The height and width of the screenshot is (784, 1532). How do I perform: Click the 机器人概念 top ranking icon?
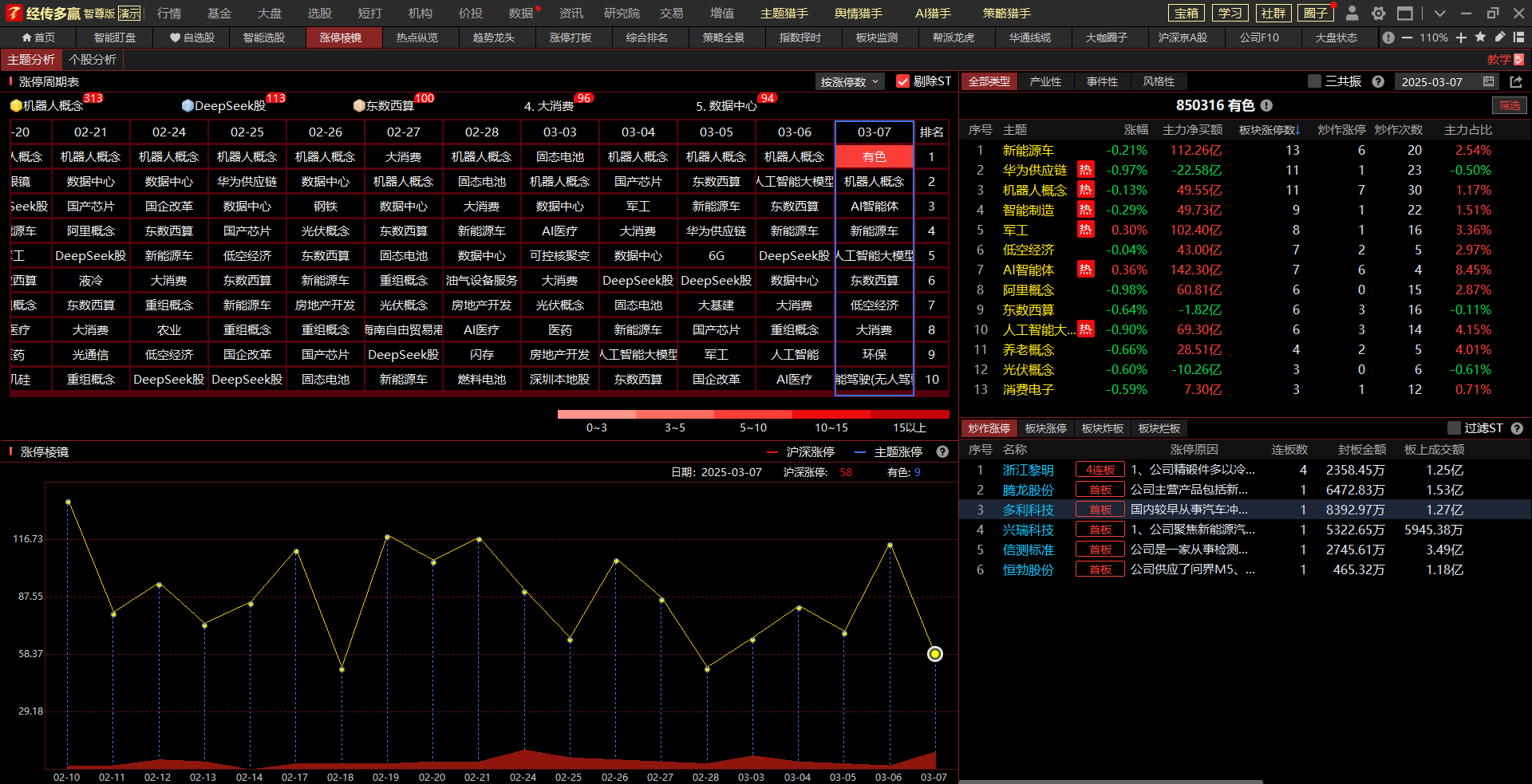click(16, 105)
